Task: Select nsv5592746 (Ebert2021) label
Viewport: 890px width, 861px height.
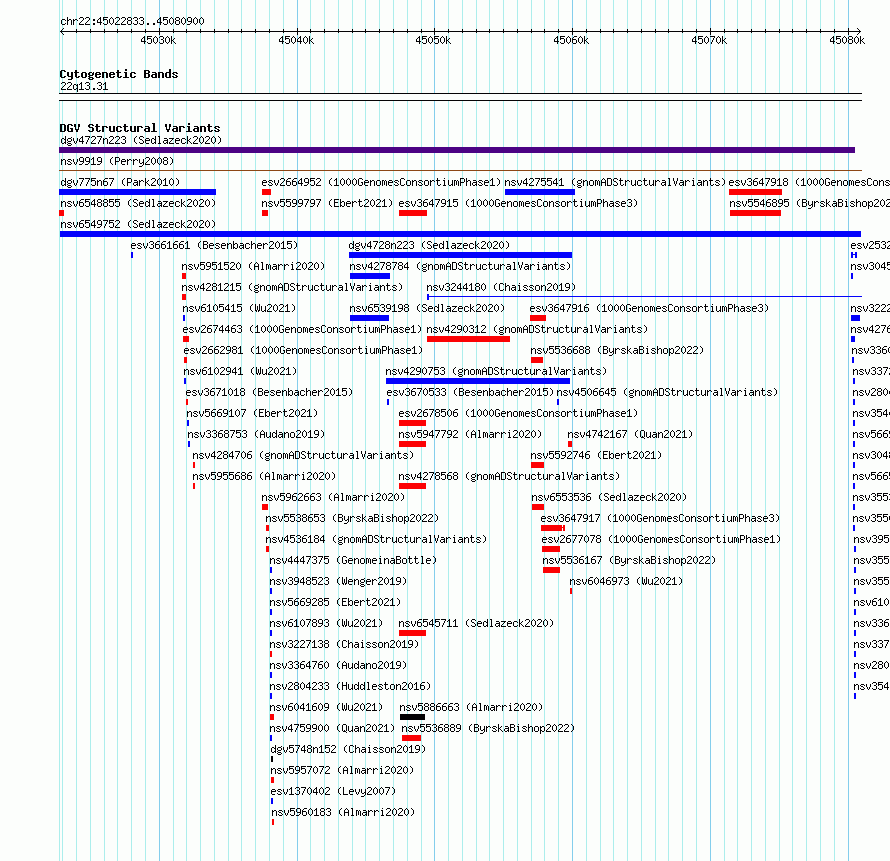Action: [x=596, y=455]
